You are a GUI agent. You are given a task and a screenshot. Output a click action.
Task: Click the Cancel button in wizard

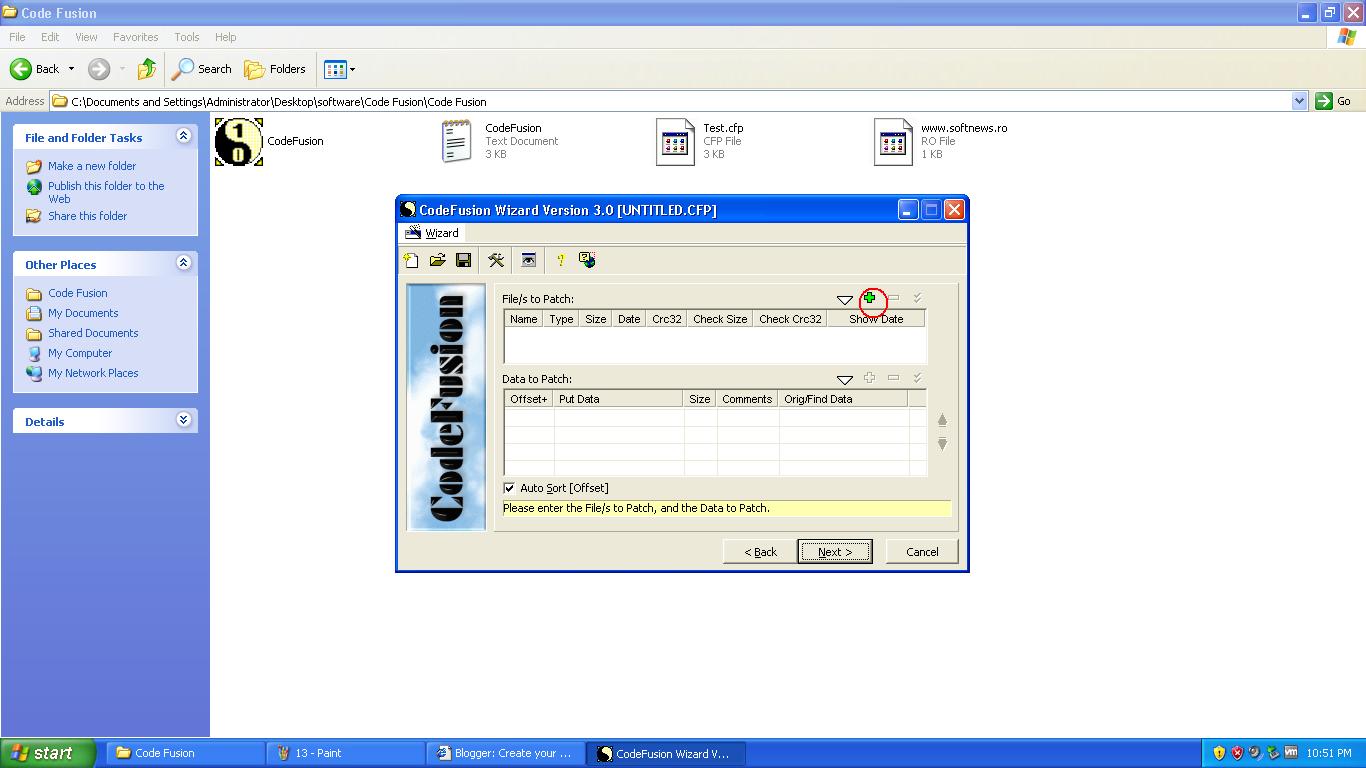point(922,552)
